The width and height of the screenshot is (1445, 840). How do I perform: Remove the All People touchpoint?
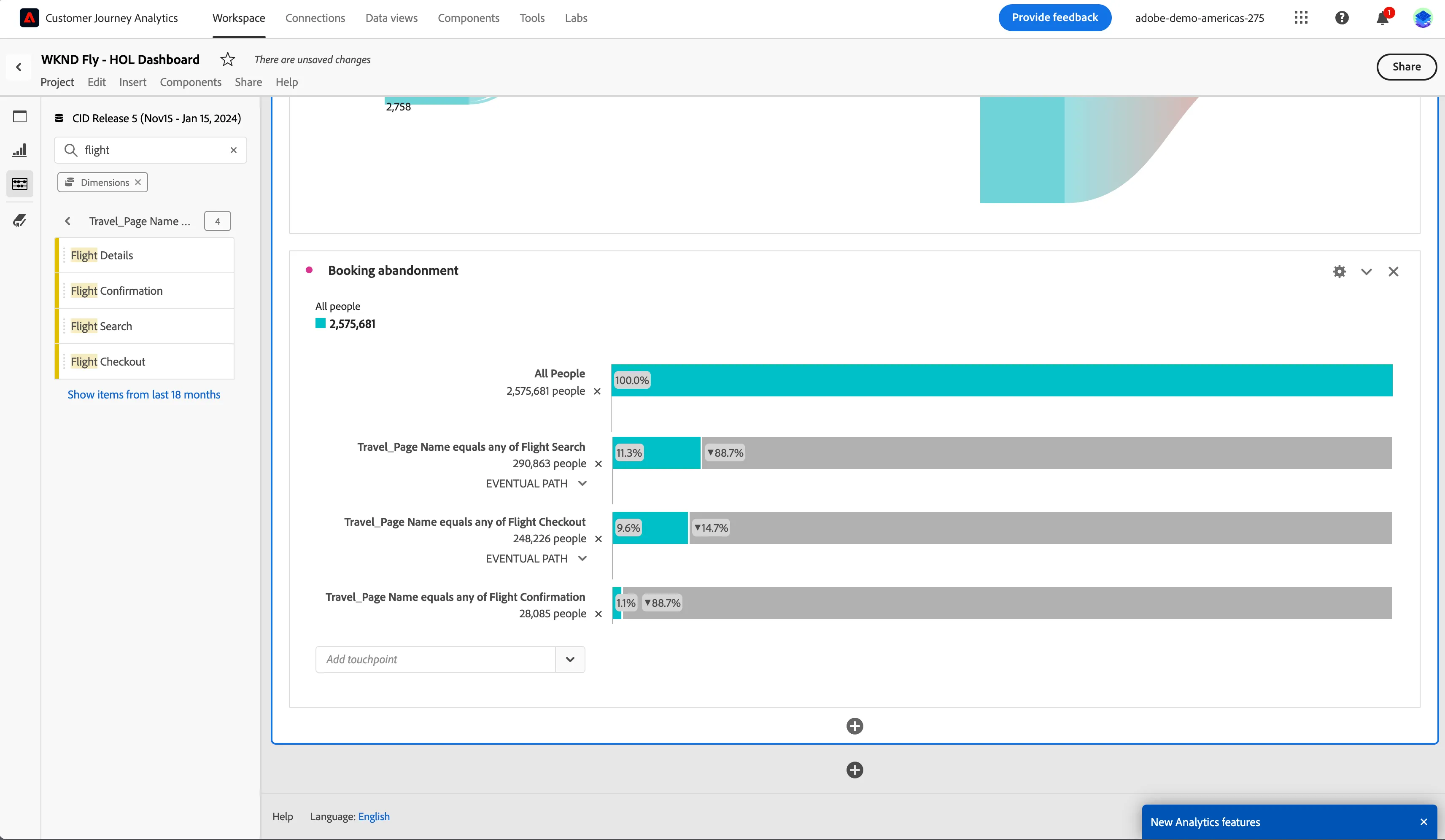[597, 391]
